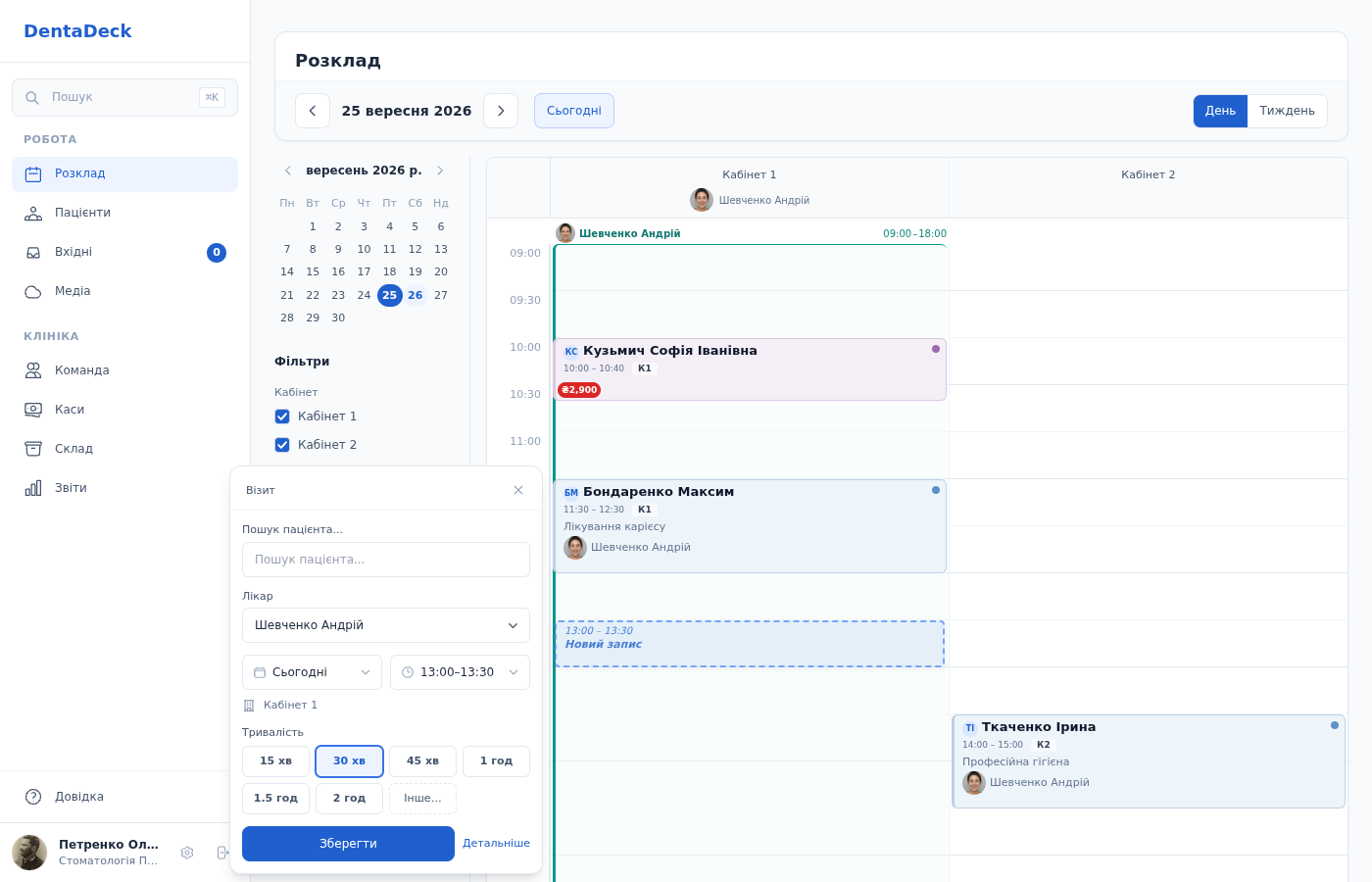Open Розклад in the sidebar

(124, 174)
